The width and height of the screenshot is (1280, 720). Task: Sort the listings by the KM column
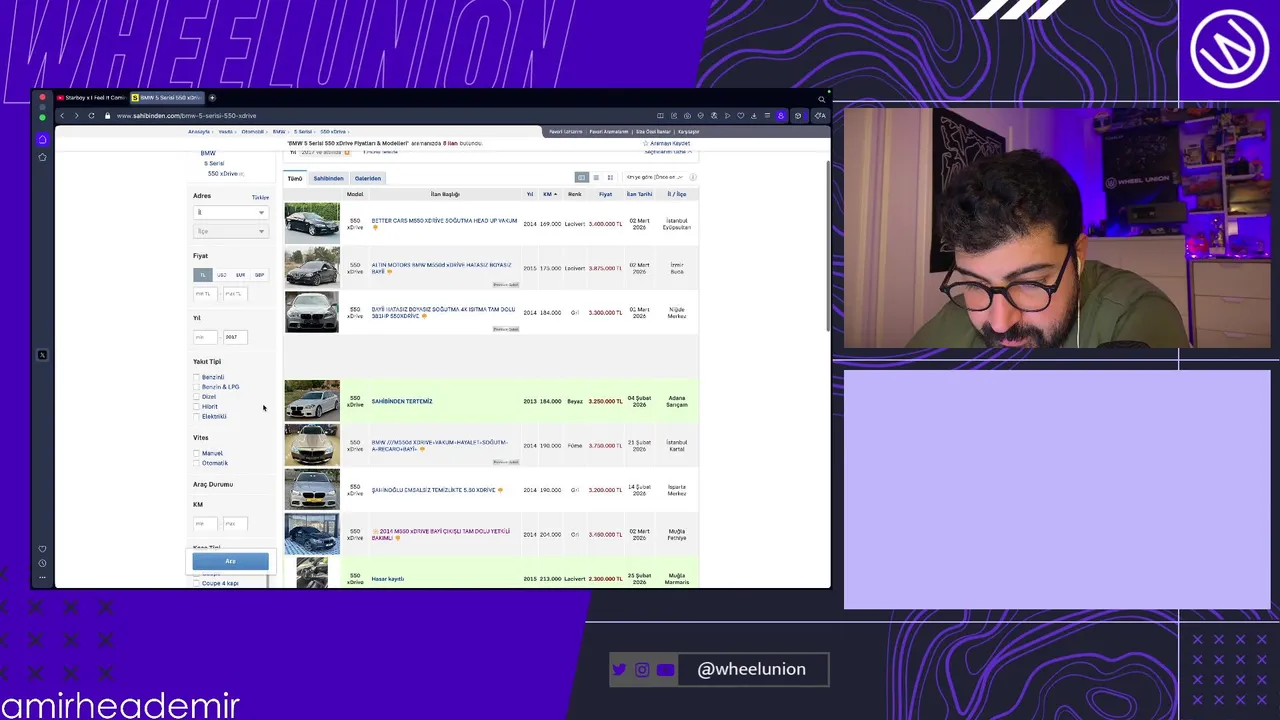[549, 194]
